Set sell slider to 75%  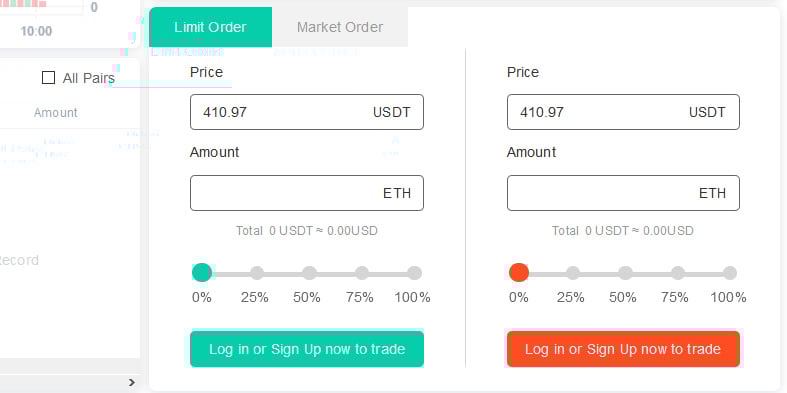point(678,273)
